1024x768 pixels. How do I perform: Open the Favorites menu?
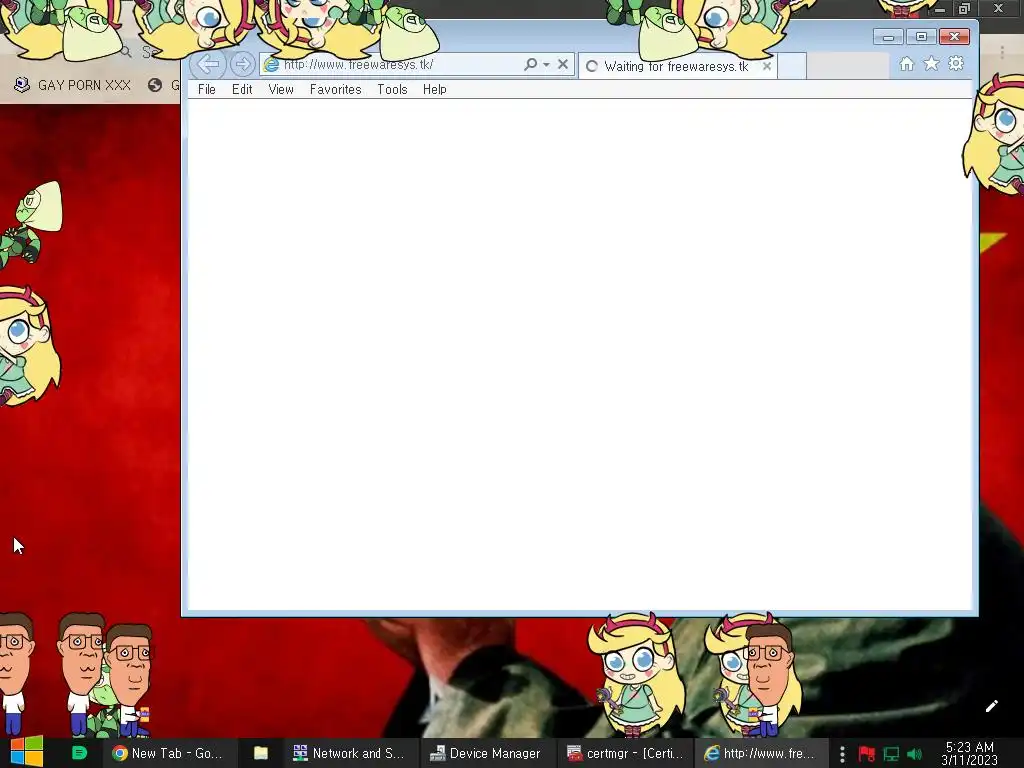336,89
